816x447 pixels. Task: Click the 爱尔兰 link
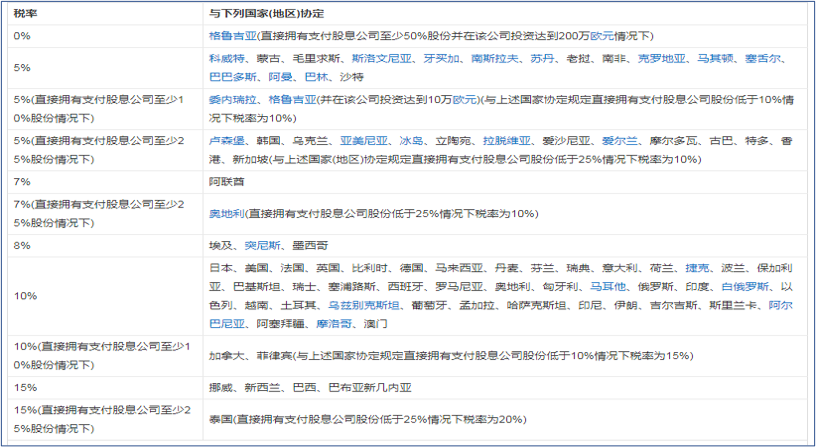[x=620, y=141]
